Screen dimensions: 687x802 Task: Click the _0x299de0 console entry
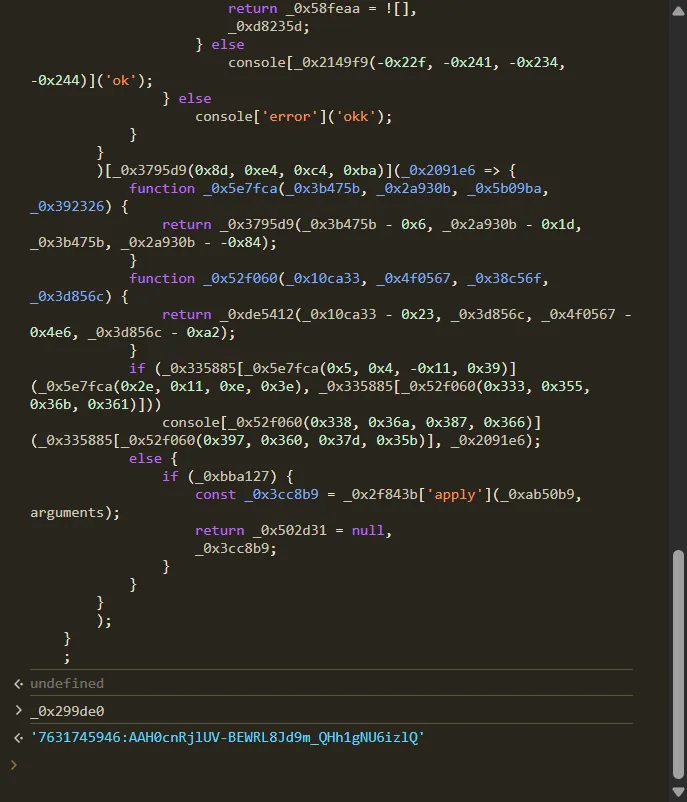67,711
